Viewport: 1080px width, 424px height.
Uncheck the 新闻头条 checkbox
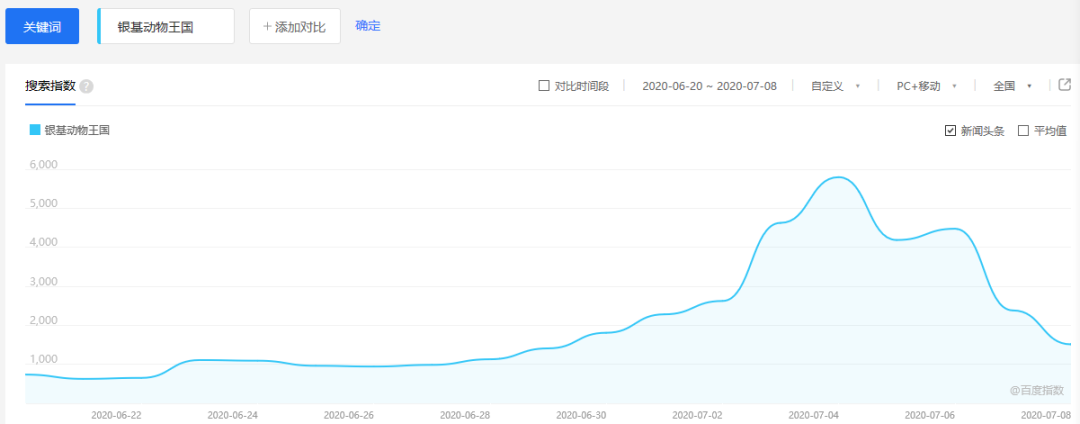[951, 131]
